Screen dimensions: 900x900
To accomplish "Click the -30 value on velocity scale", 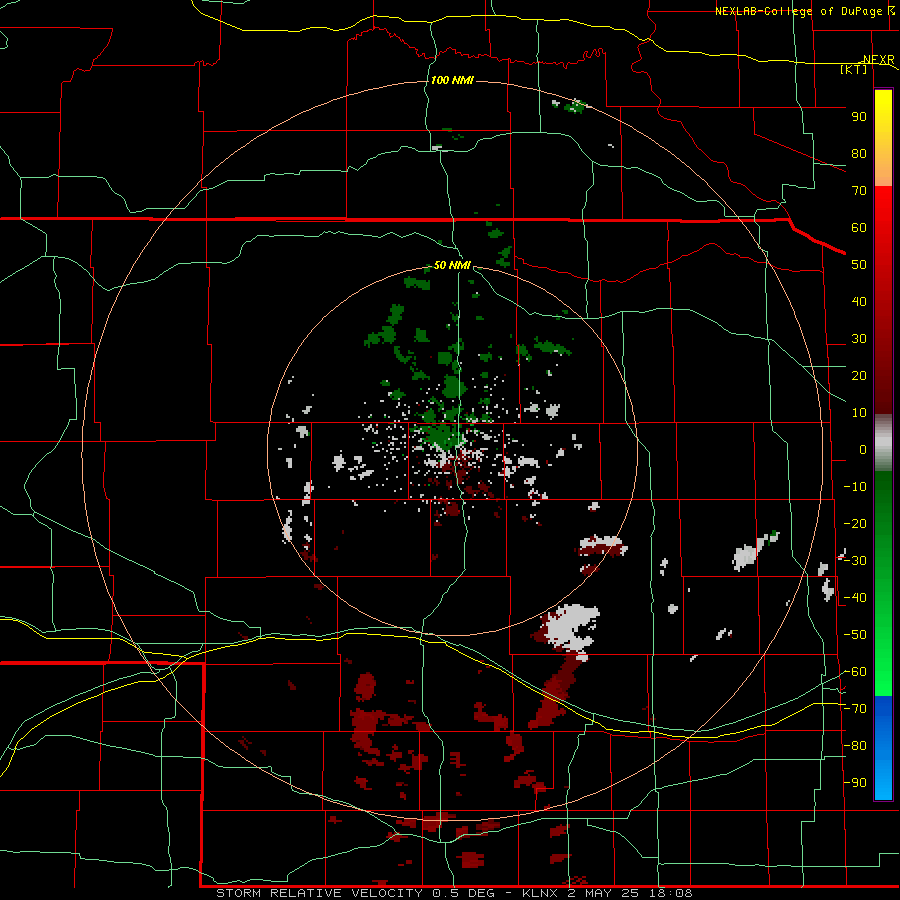I will pyautogui.click(x=855, y=561).
